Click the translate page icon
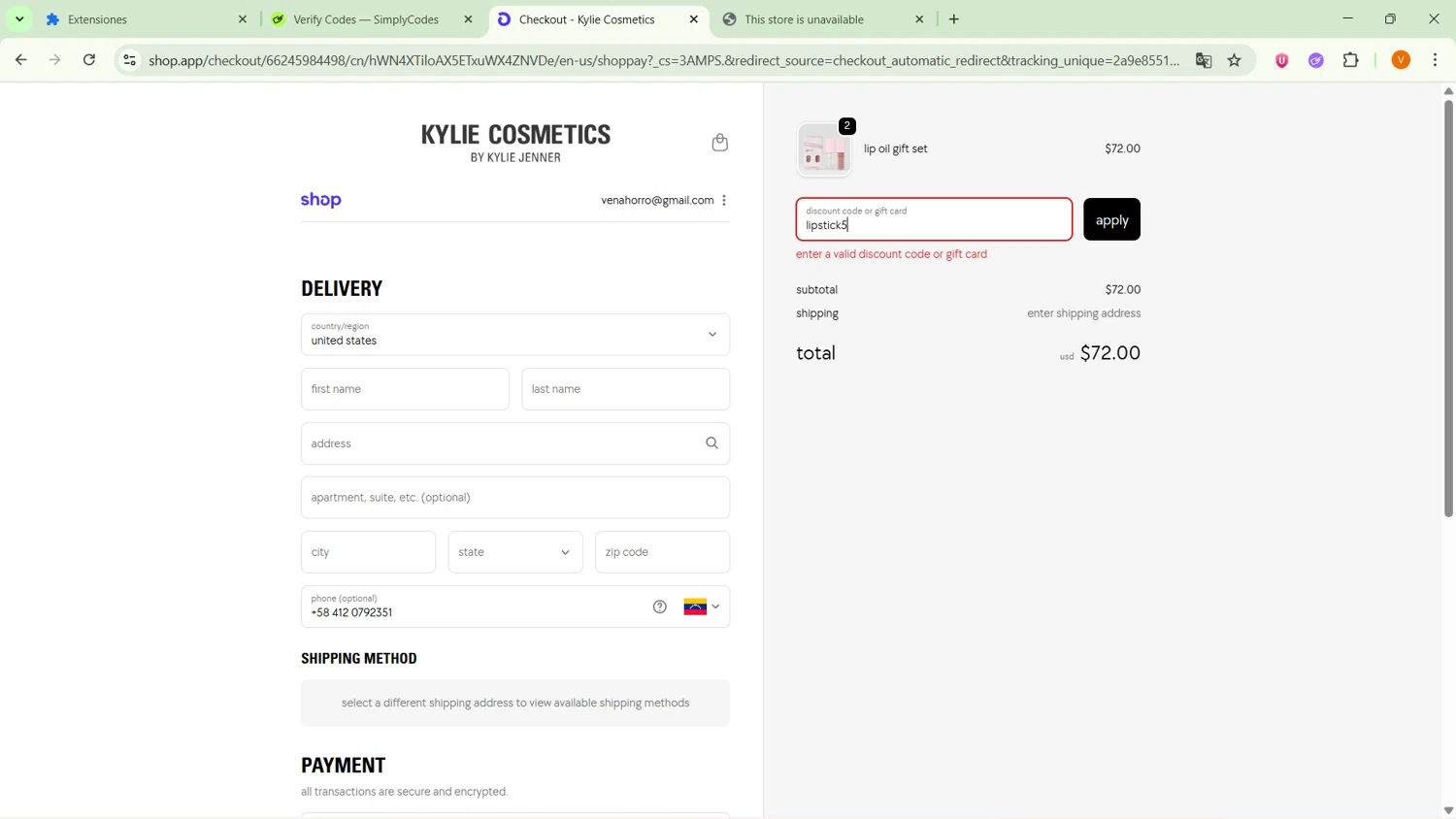Viewport: 1456px width, 819px height. (1204, 60)
